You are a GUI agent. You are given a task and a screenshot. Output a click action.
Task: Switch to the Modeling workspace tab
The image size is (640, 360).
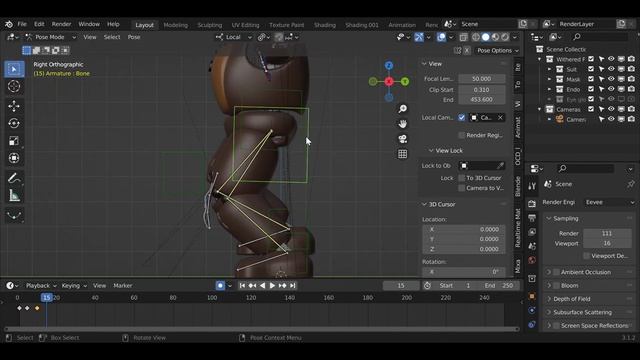pyautogui.click(x=176, y=25)
